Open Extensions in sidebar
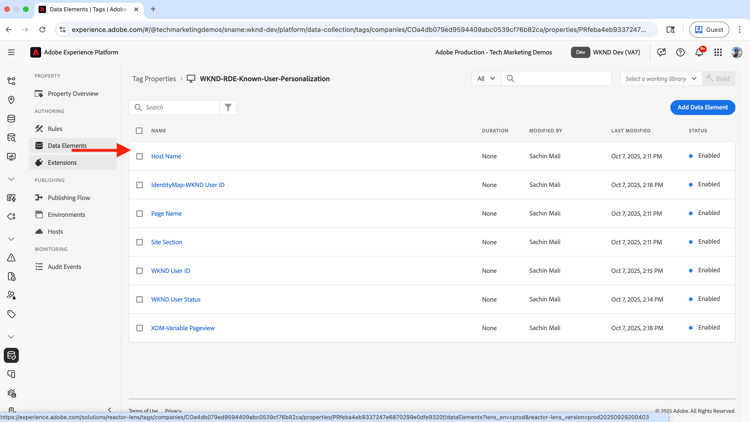Viewport: 750px width, 422px height. coord(73,163)
